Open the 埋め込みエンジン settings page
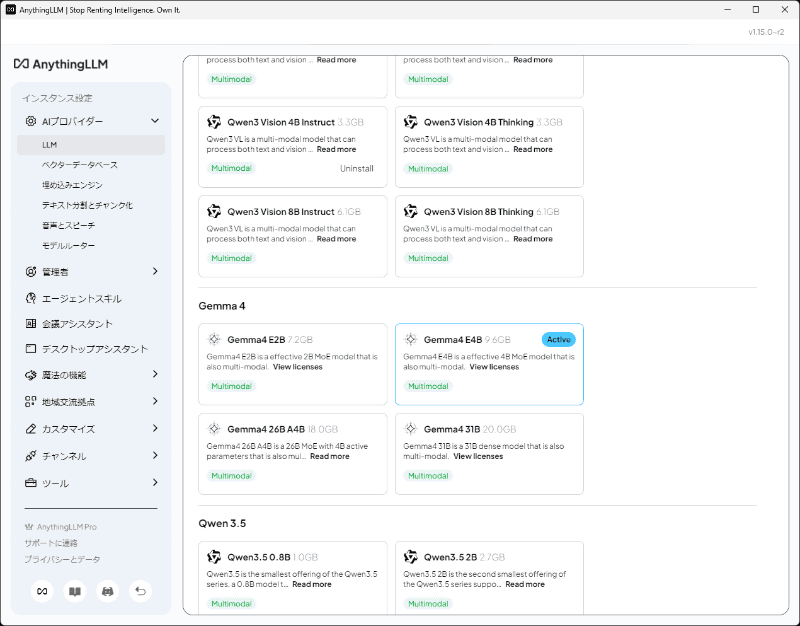 click(x=72, y=185)
